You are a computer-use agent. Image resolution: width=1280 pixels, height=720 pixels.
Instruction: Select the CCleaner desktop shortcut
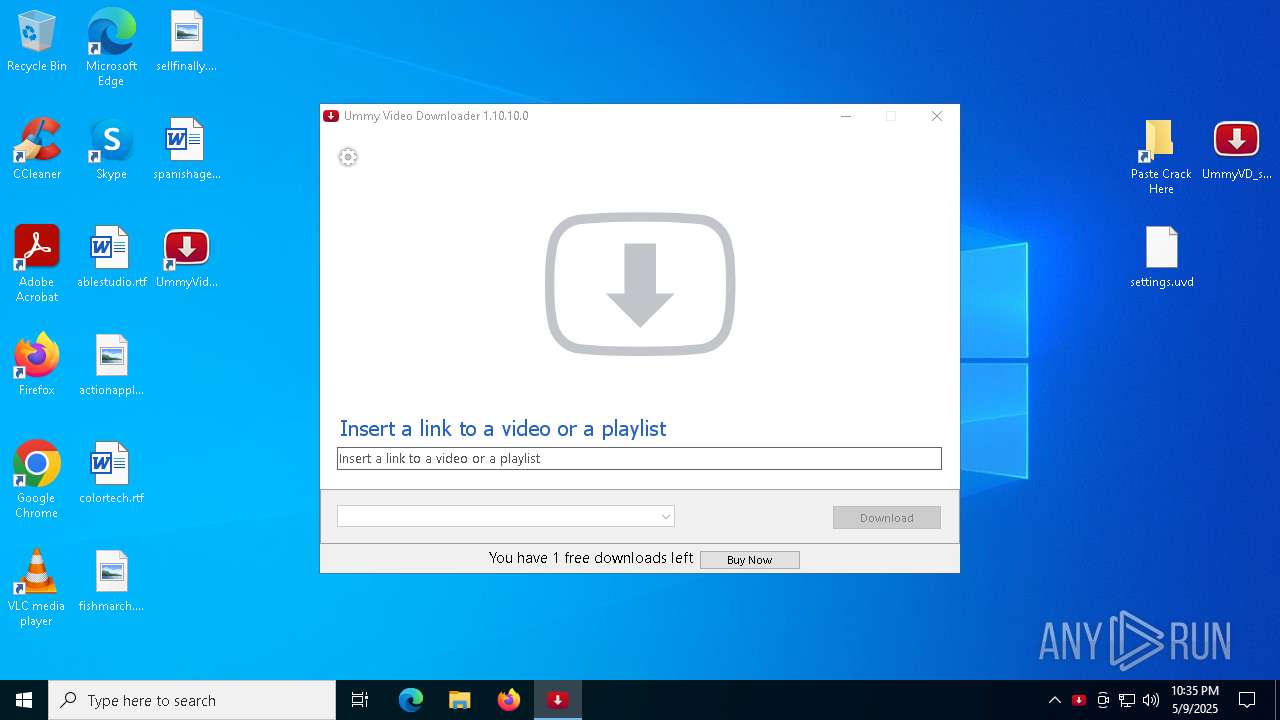coord(37,150)
